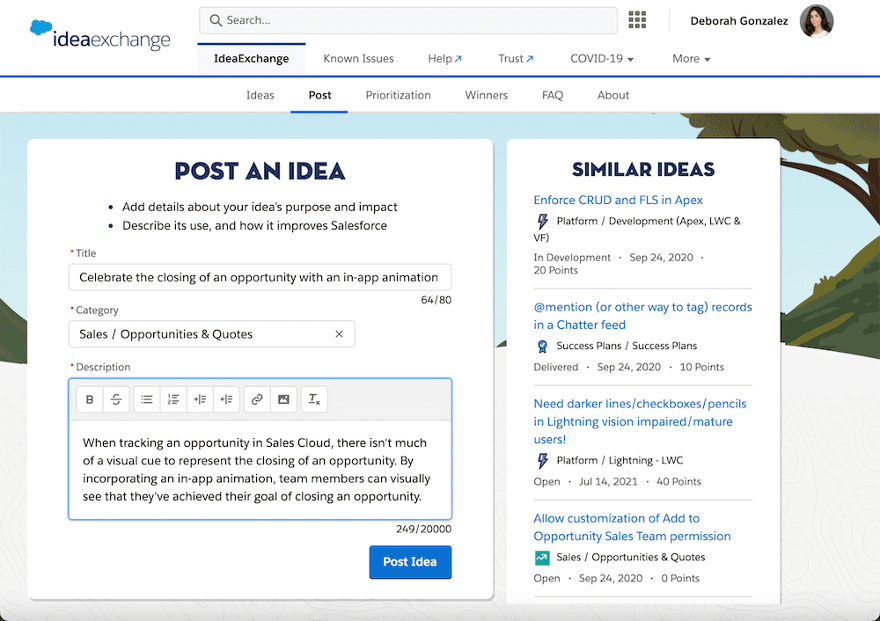The image size is (880, 621).
Task: Go to the Winners tab
Action: pyautogui.click(x=486, y=95)
